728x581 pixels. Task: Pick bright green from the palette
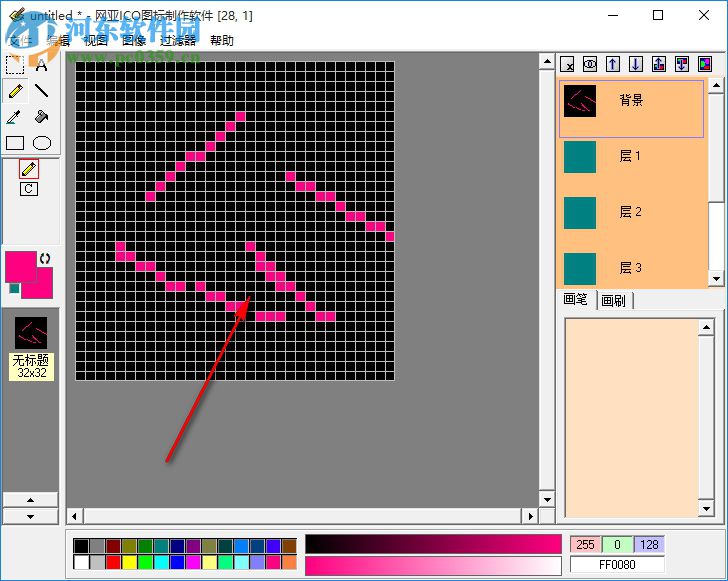click(x=145, y=562)
